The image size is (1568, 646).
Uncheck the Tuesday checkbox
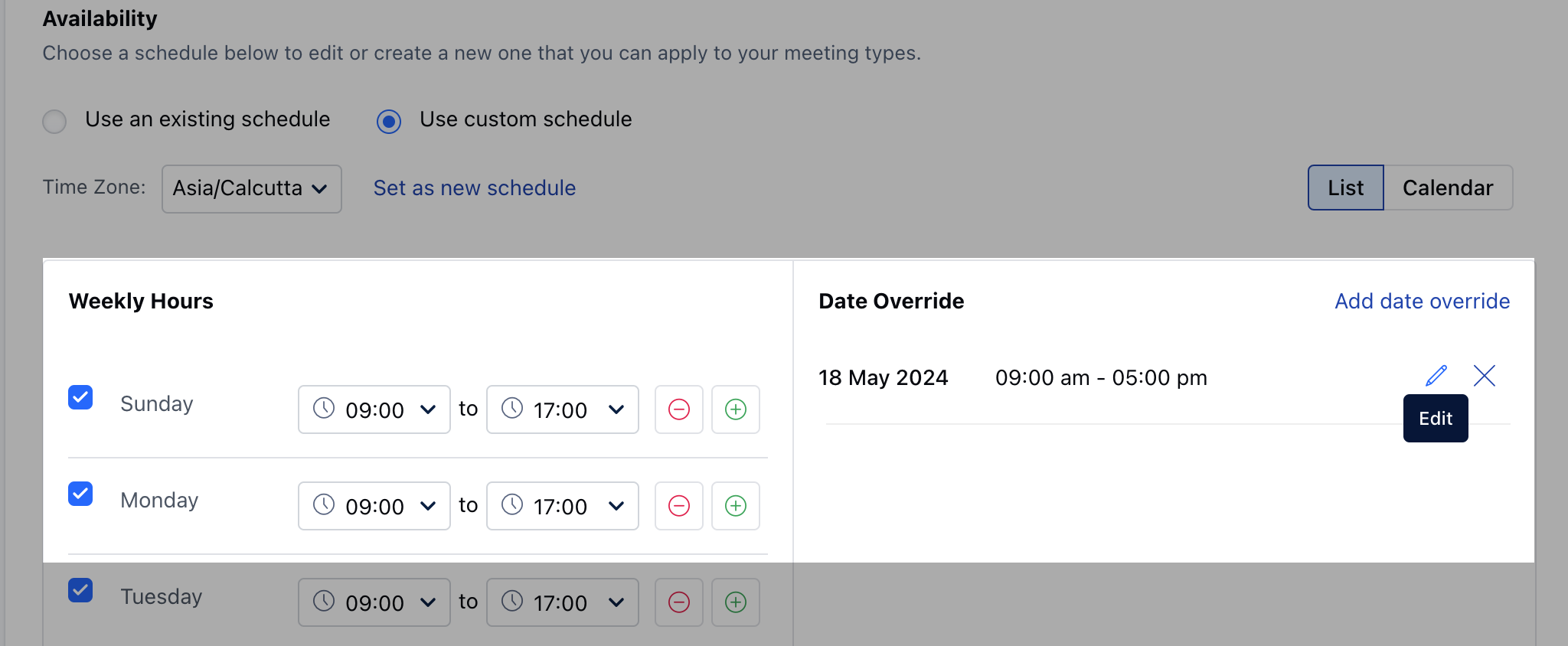point(80,590)
